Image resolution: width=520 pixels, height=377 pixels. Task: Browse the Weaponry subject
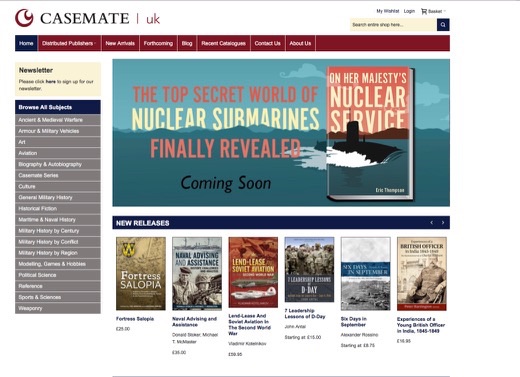click(x=58, y=308)
